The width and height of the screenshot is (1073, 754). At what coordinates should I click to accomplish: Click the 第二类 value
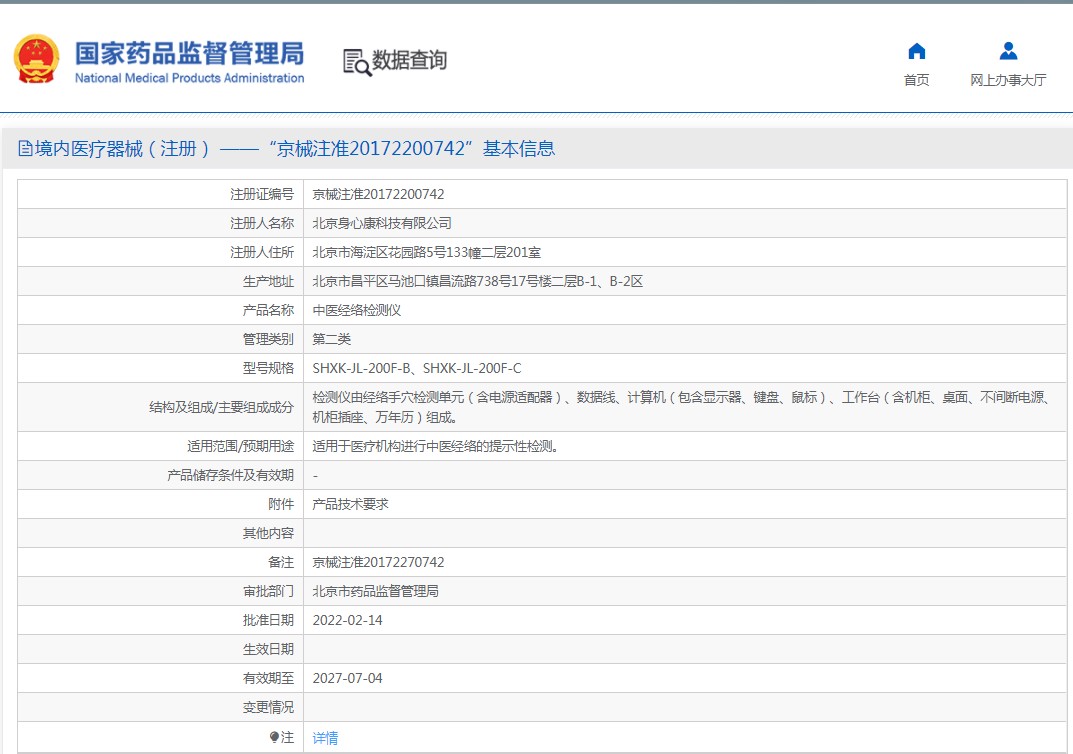coord(332,339)
